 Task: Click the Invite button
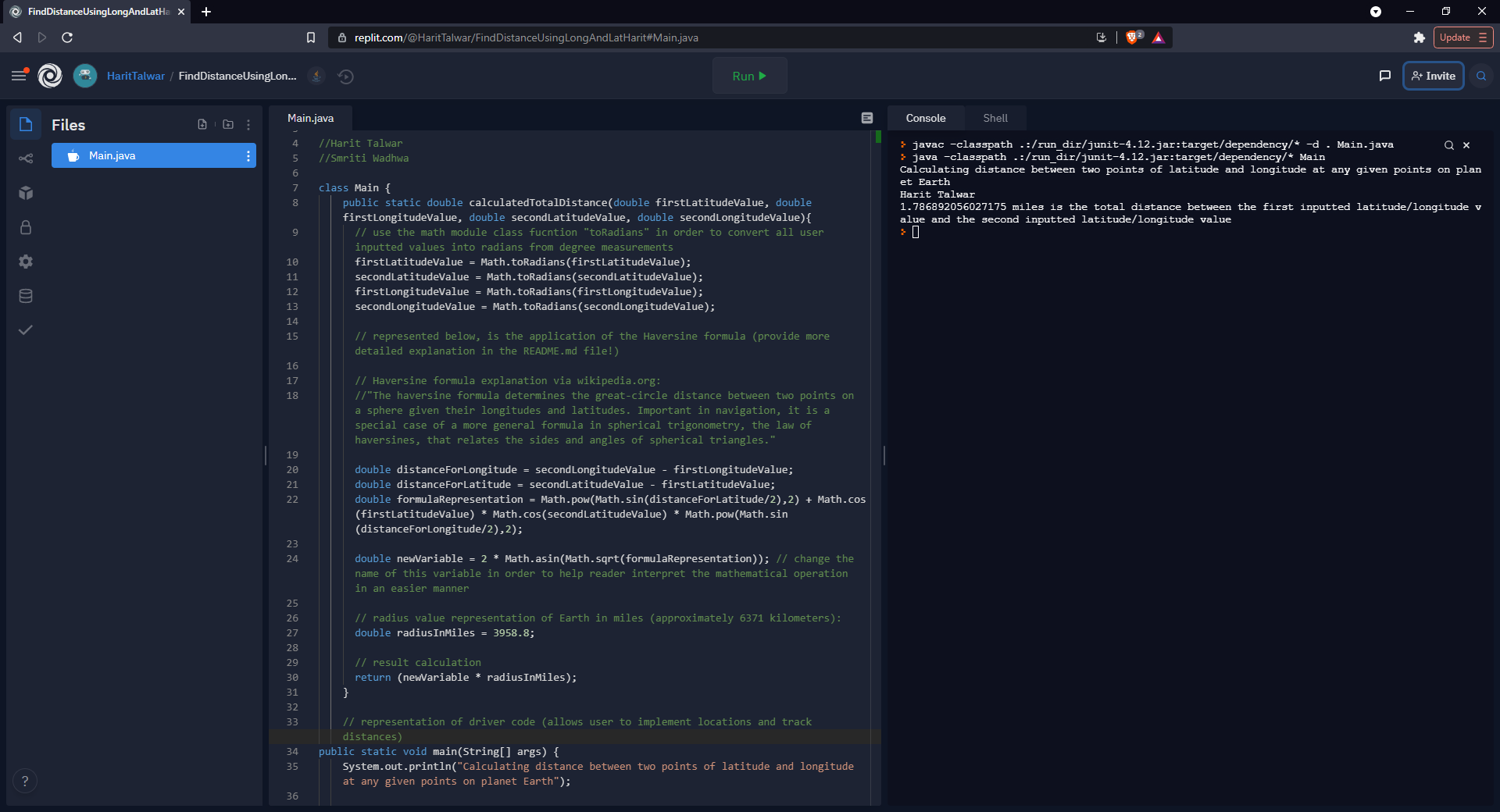(x=1433, y=76)
